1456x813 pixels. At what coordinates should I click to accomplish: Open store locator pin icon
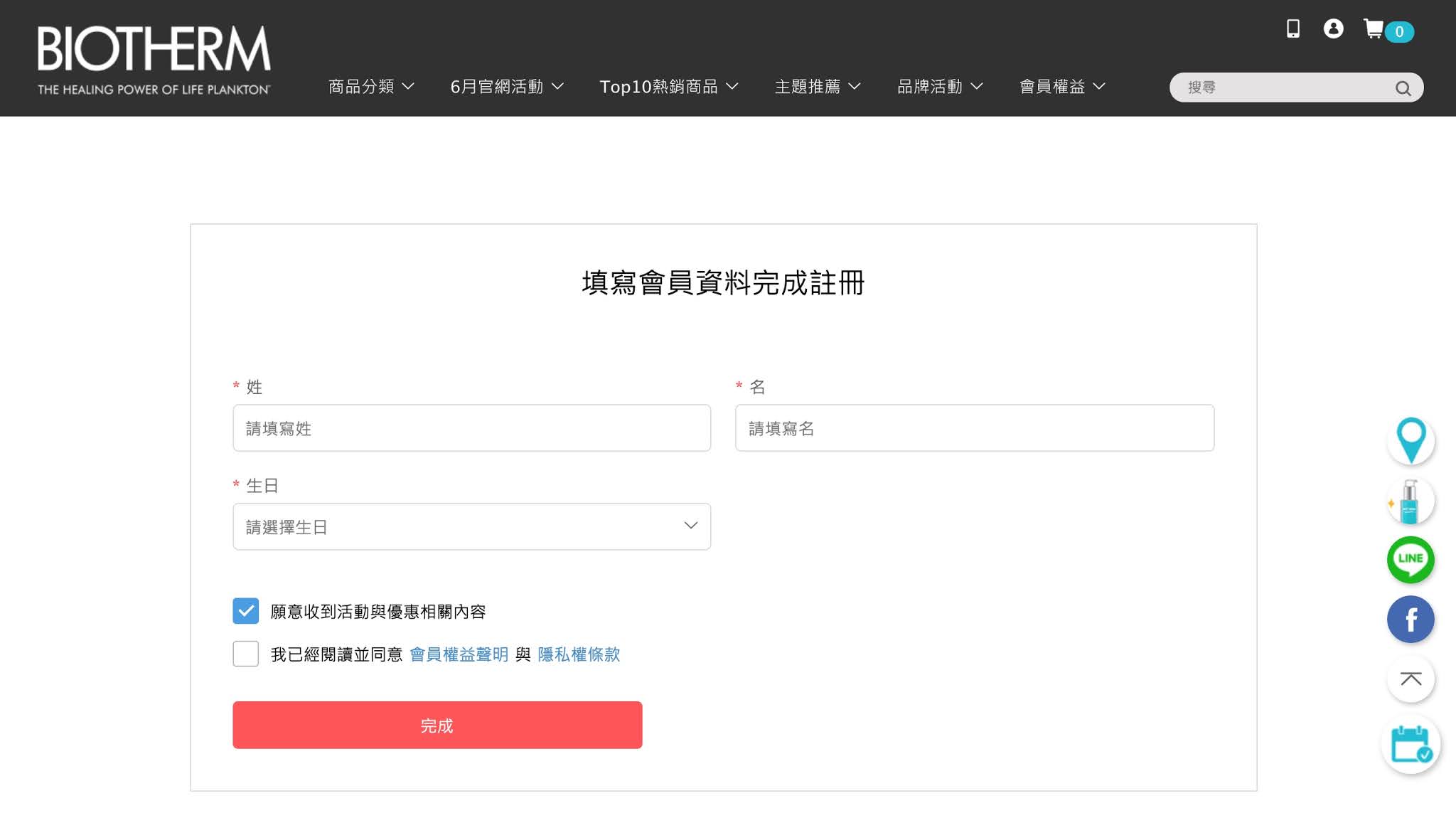(1410, 440)
